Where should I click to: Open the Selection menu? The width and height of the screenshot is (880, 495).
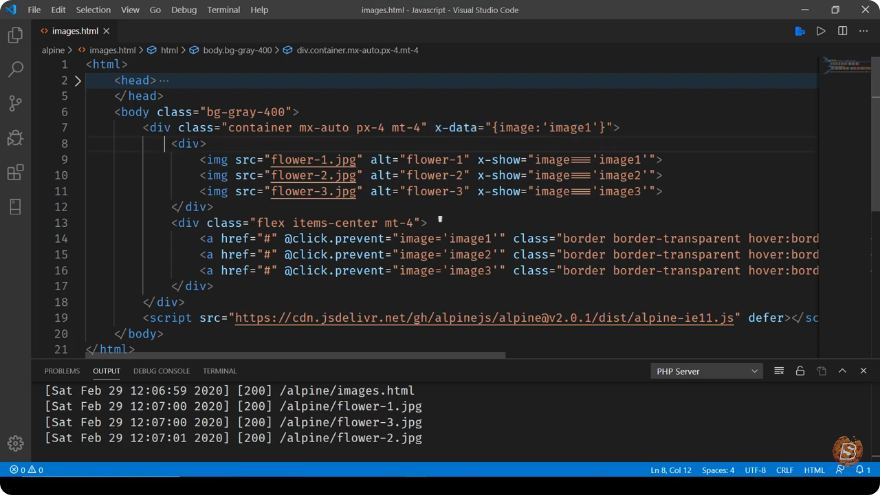[93, 10]
